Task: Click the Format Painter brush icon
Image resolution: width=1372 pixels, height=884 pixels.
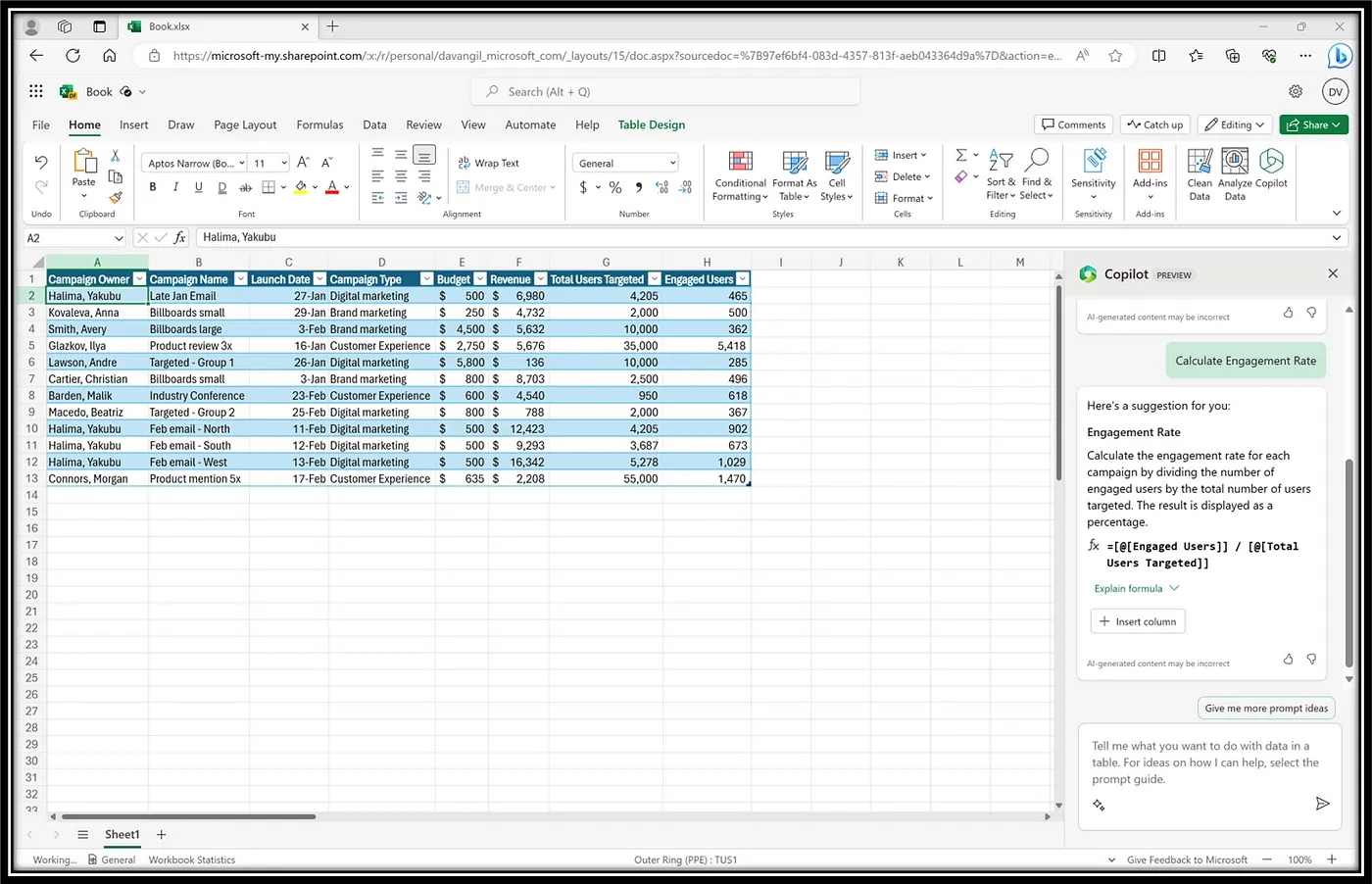Action: tap(116, 197)
